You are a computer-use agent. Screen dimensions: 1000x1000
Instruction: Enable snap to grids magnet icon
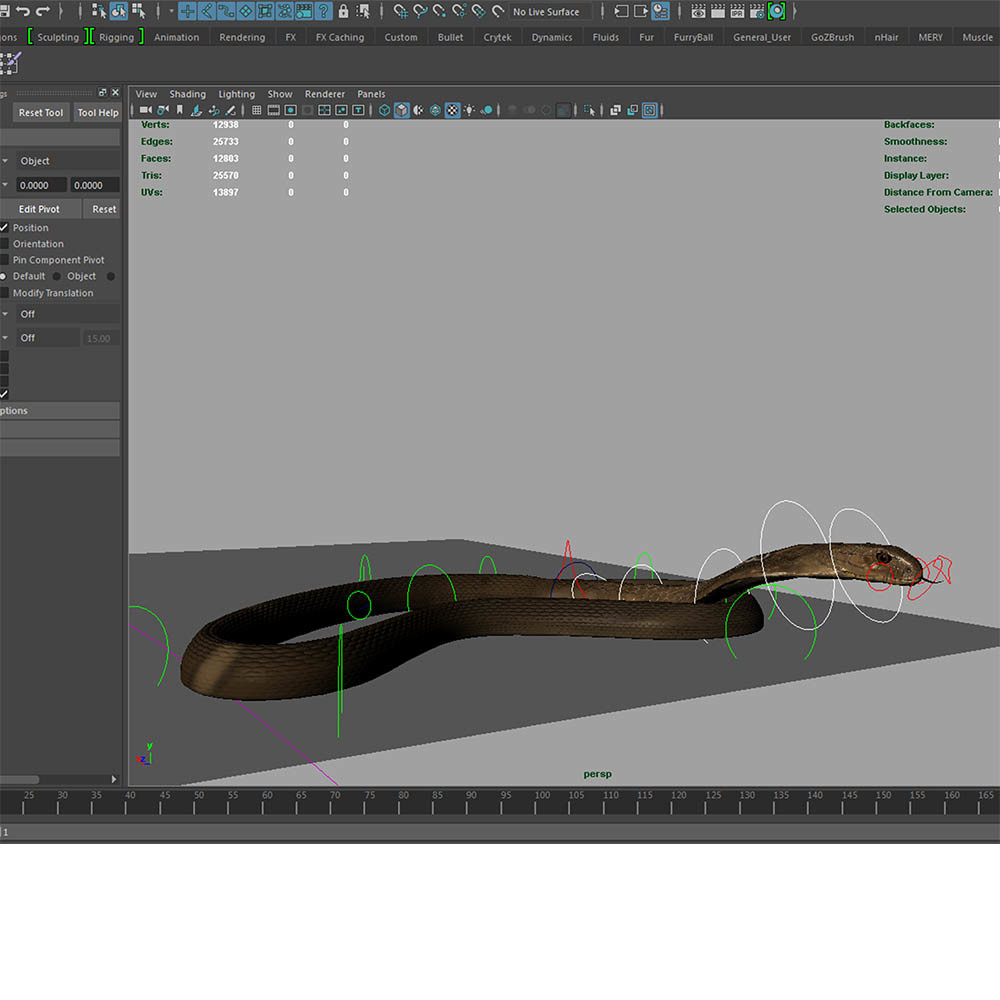pos(400,11)
